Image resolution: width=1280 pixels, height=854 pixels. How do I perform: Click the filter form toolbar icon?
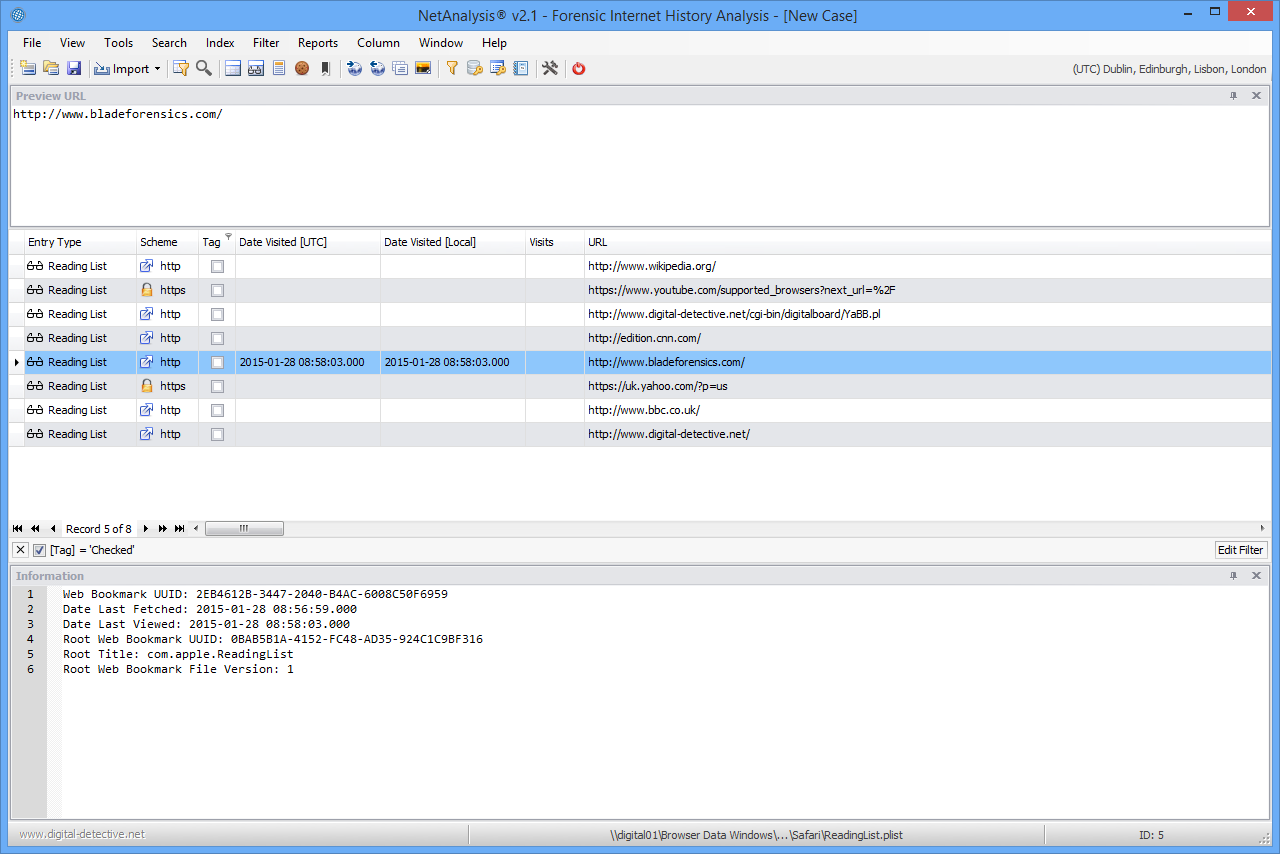181,68
